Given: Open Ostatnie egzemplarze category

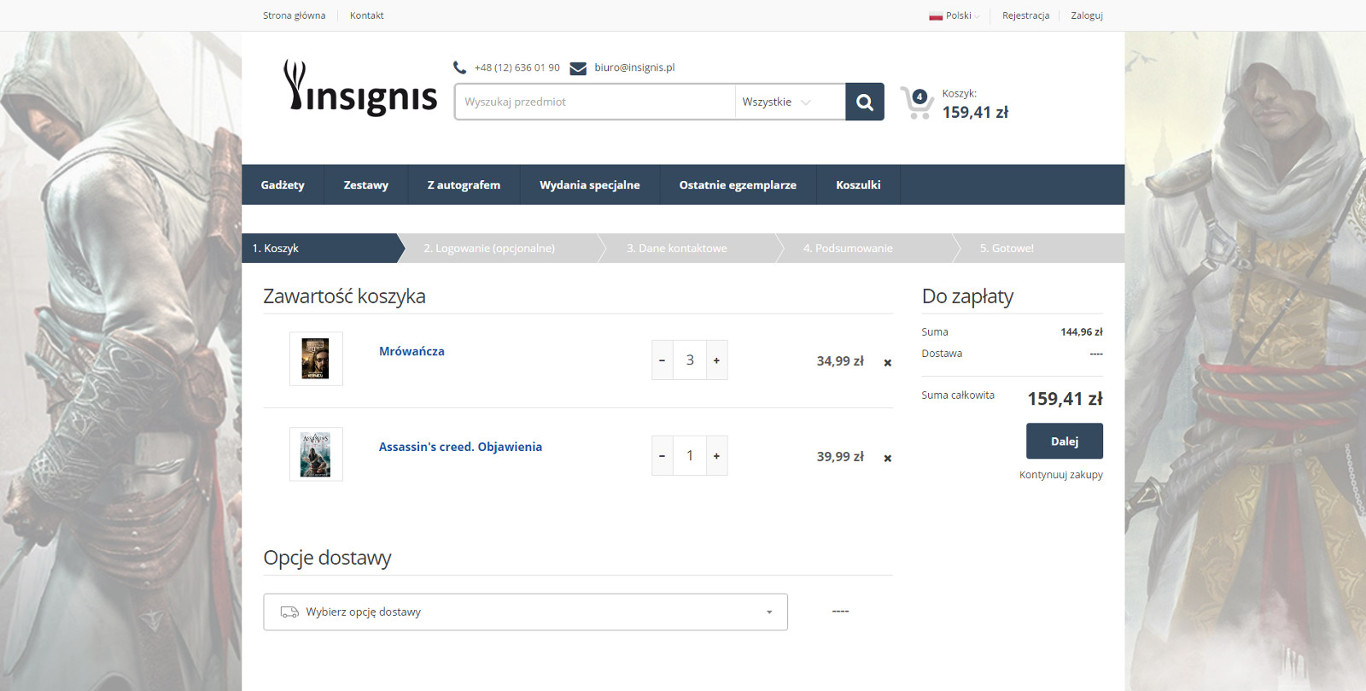Looking at the screenshot, I should tap(738, 185).
